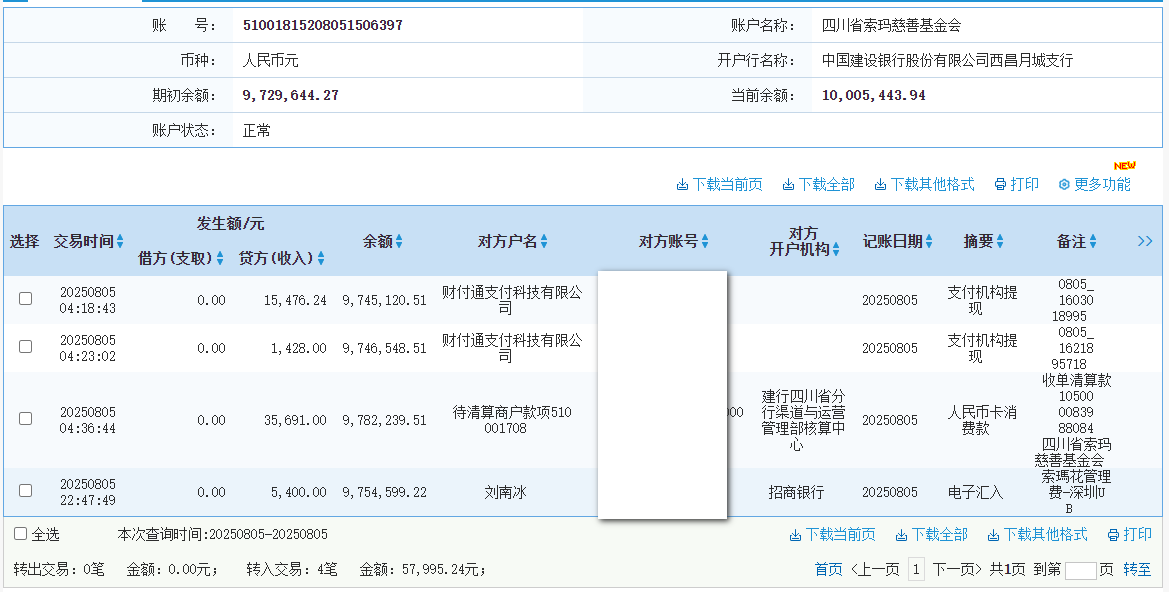Open 更多功能 menu

[x=1094, y=184]
